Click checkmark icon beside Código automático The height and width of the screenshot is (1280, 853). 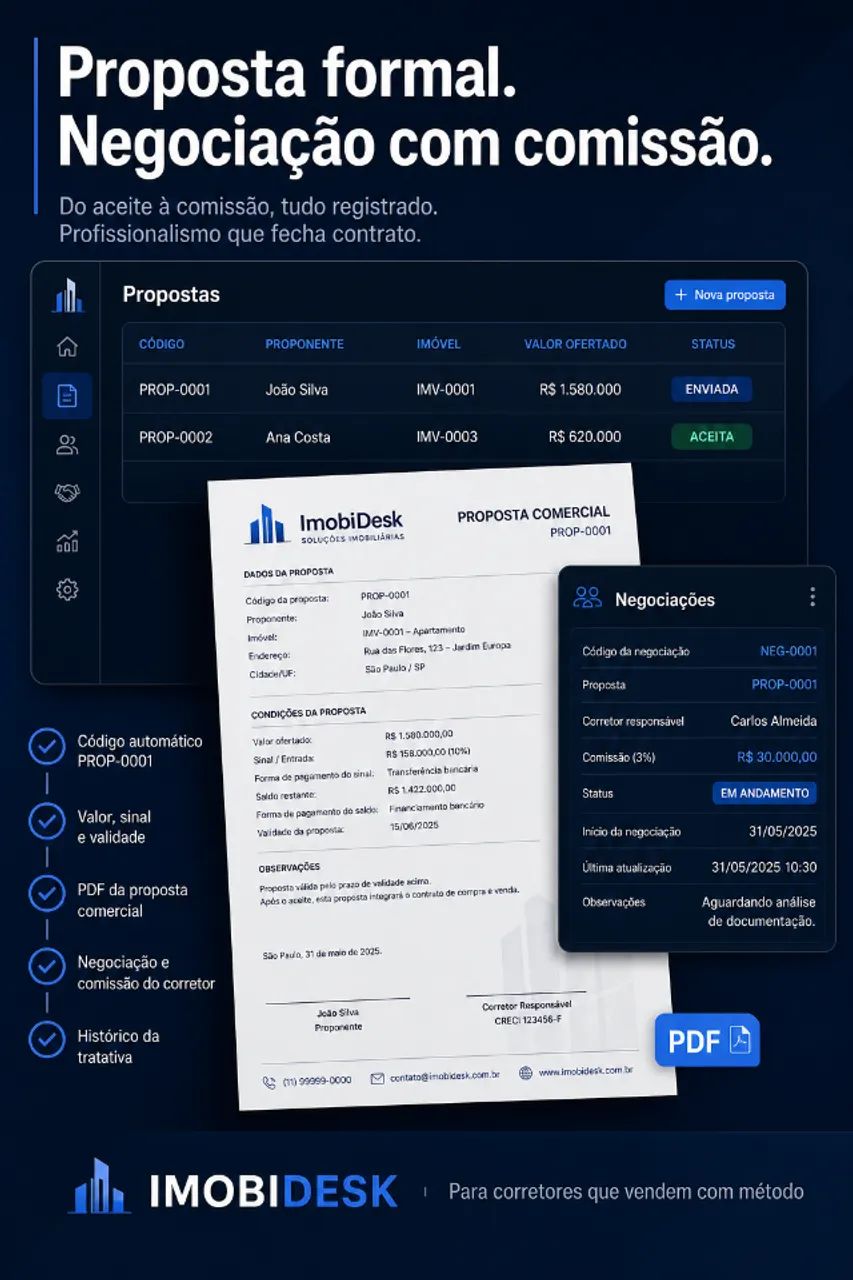click(x=46, y=746)
